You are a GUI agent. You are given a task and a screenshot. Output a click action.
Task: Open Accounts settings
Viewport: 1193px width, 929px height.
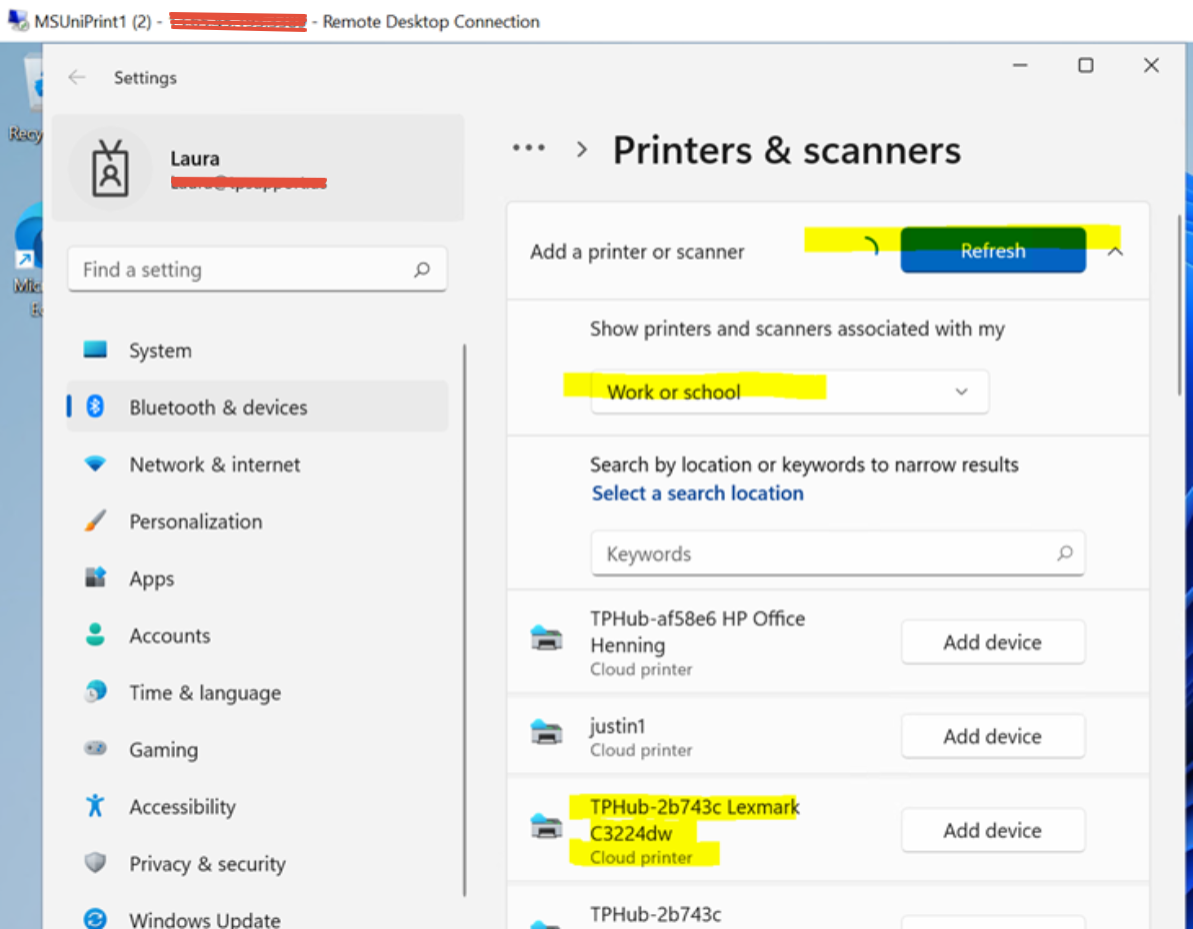[x=257, y=635]
